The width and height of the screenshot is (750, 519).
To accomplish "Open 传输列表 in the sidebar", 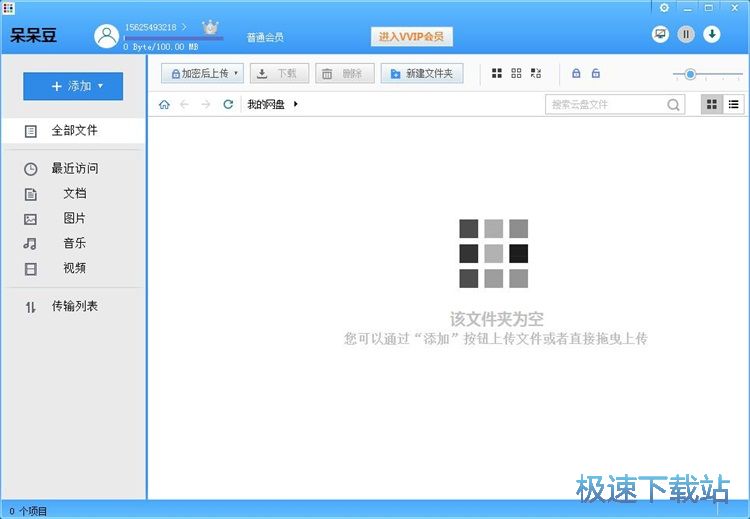I will pos(74,307).
